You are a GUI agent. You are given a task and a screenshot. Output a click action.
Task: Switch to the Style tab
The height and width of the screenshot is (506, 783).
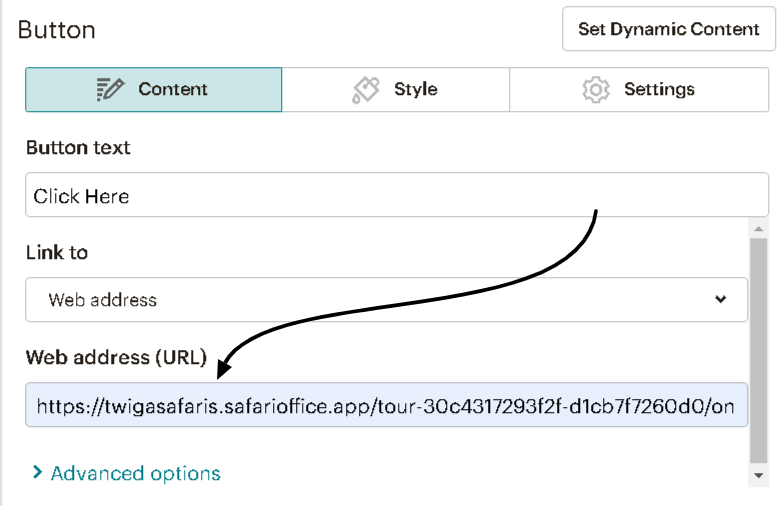click(415, 90)
